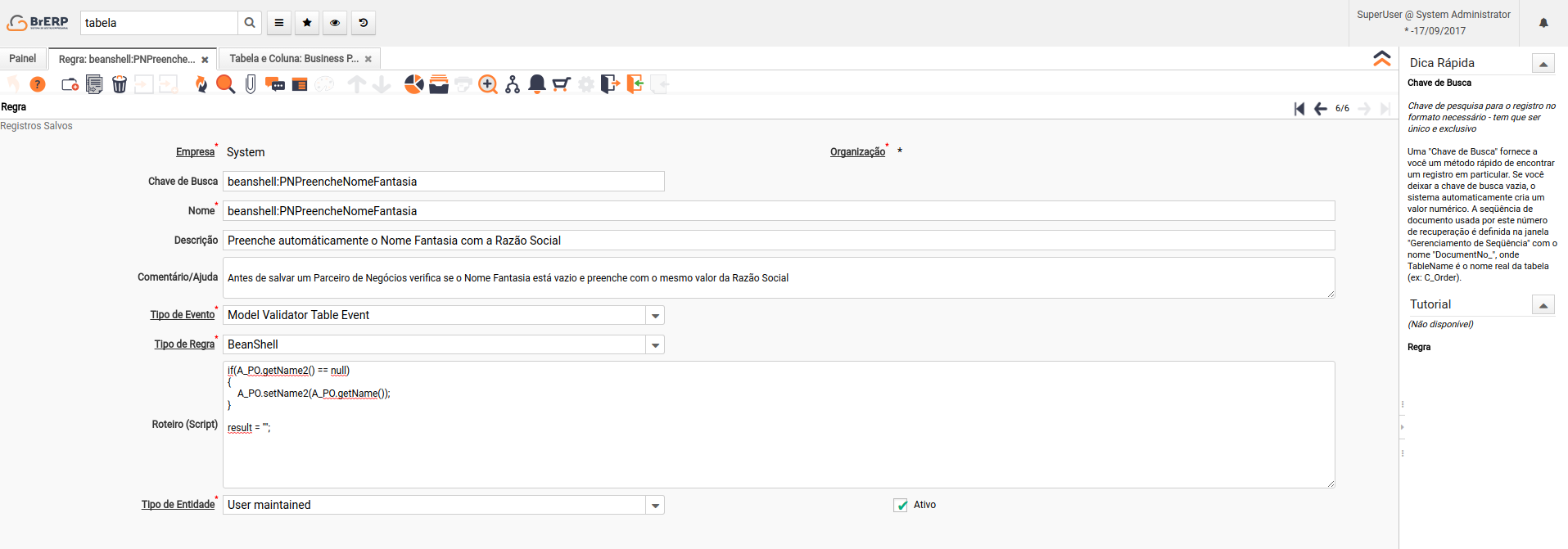Go to the previous record arrow
The image size is (1568, 549).
point(1321,109)
